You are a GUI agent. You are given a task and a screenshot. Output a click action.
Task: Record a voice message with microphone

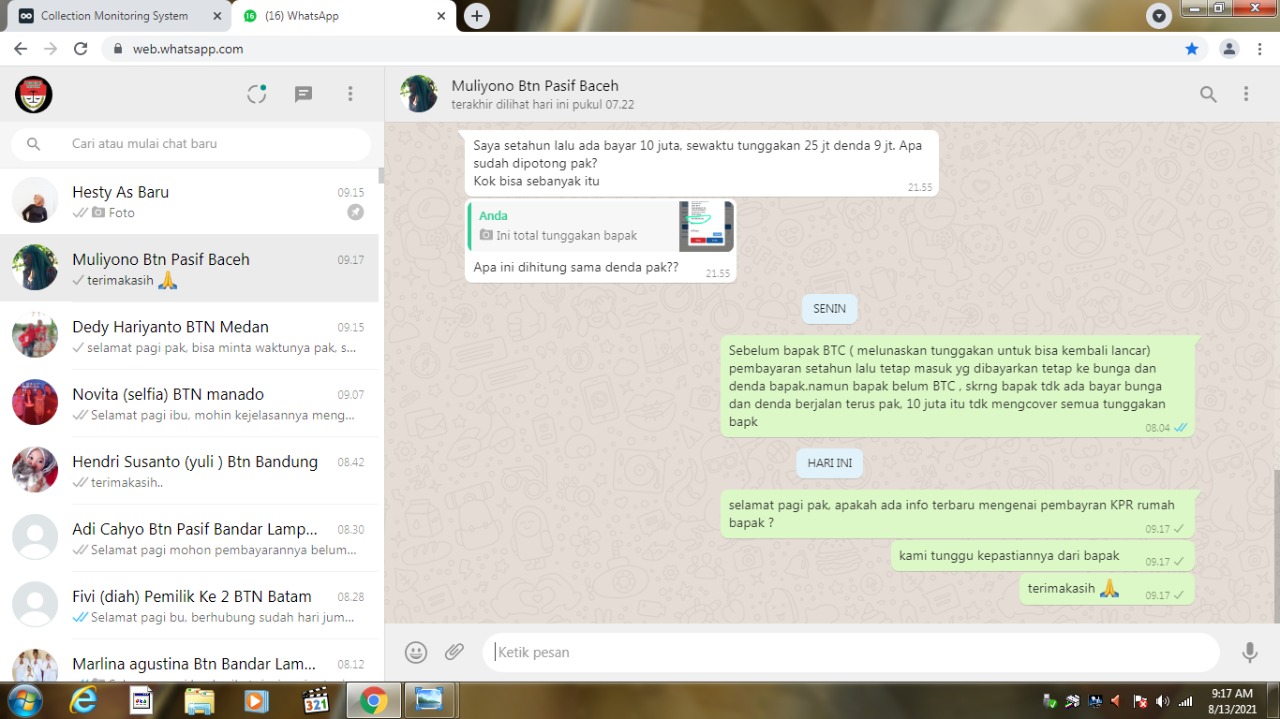click(1249, 652)
